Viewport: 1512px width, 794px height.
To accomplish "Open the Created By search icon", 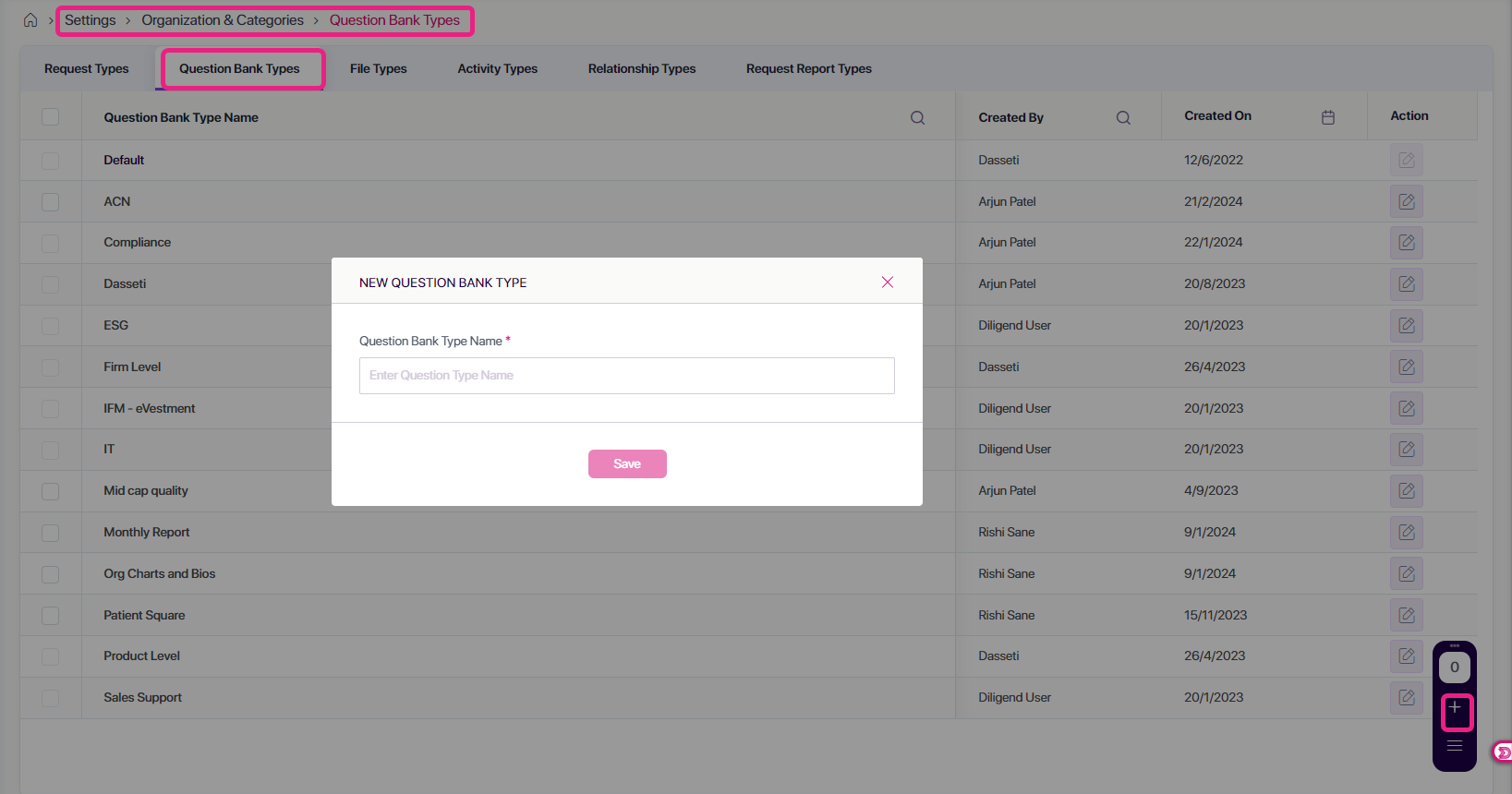I will click(1123, 117).
